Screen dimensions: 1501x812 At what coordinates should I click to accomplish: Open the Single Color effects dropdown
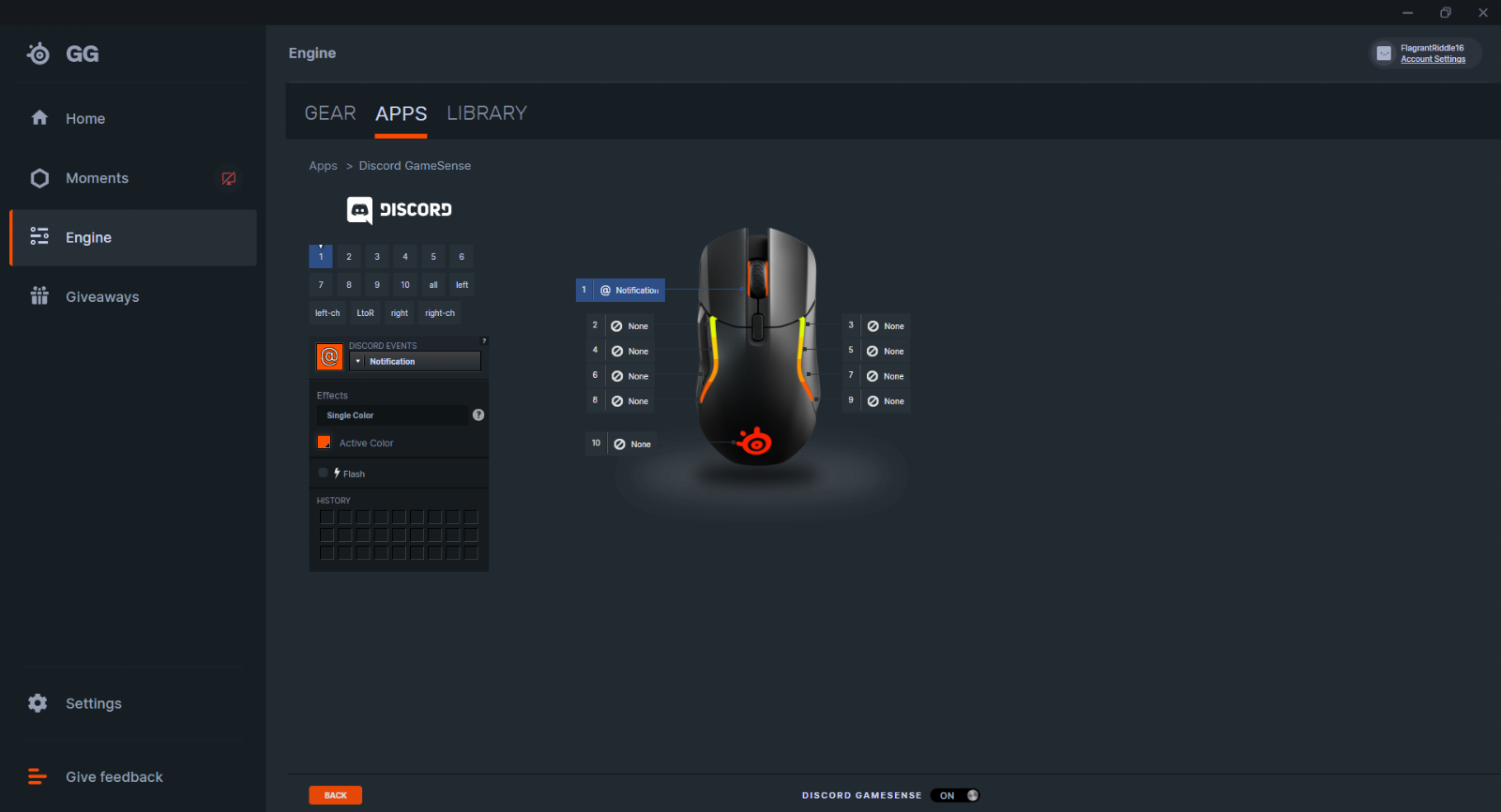pyautogui.click(x=392, y=415)
